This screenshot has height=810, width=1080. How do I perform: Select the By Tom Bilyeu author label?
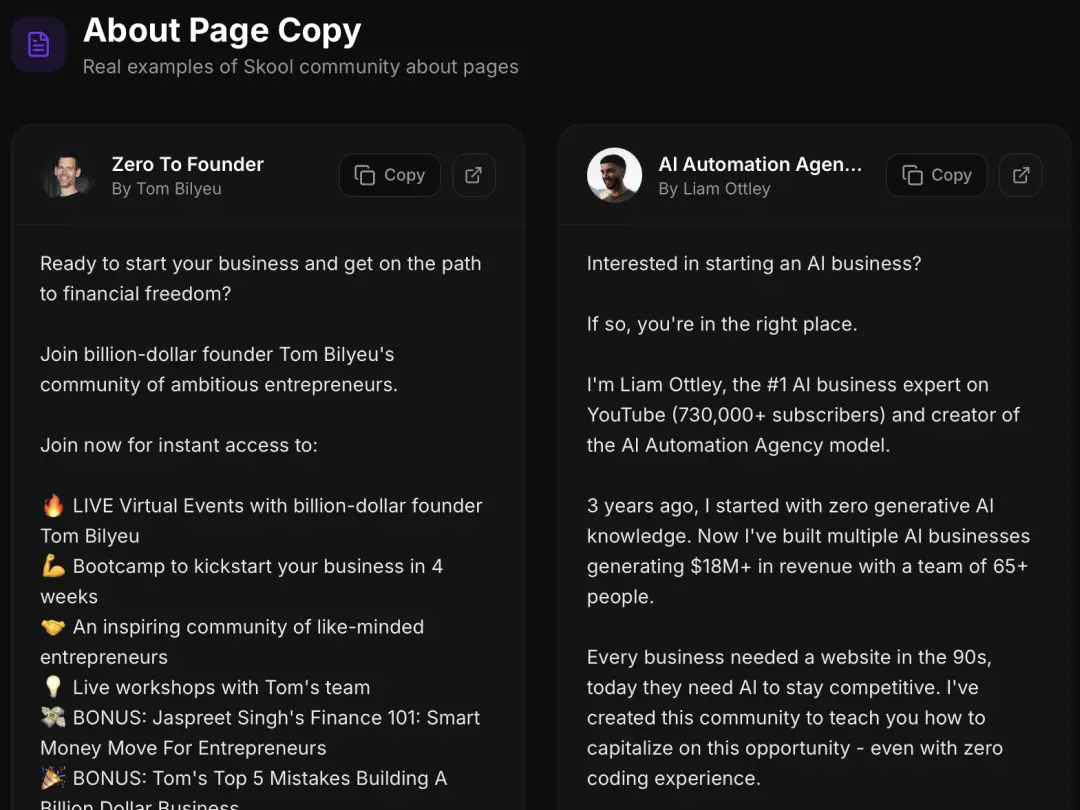tap(166, 188)
